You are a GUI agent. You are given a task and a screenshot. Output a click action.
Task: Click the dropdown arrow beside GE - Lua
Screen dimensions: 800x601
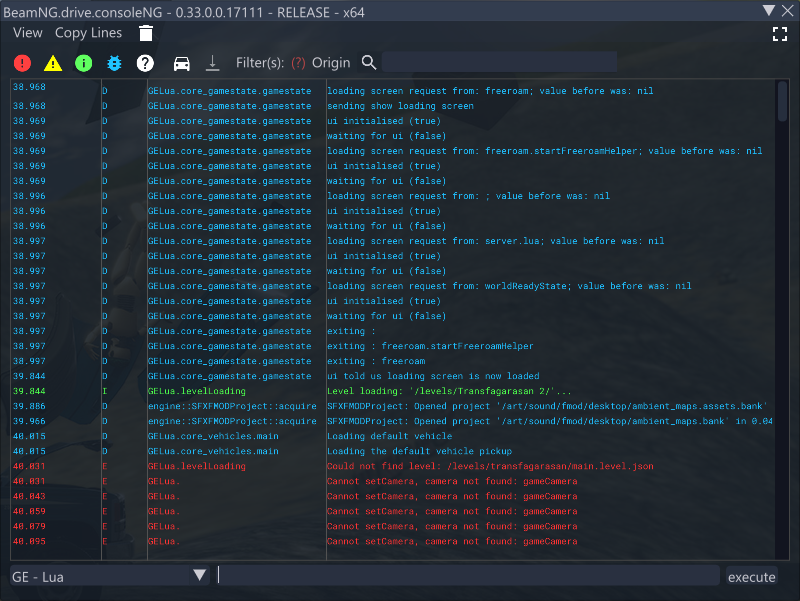coord(199,575)
